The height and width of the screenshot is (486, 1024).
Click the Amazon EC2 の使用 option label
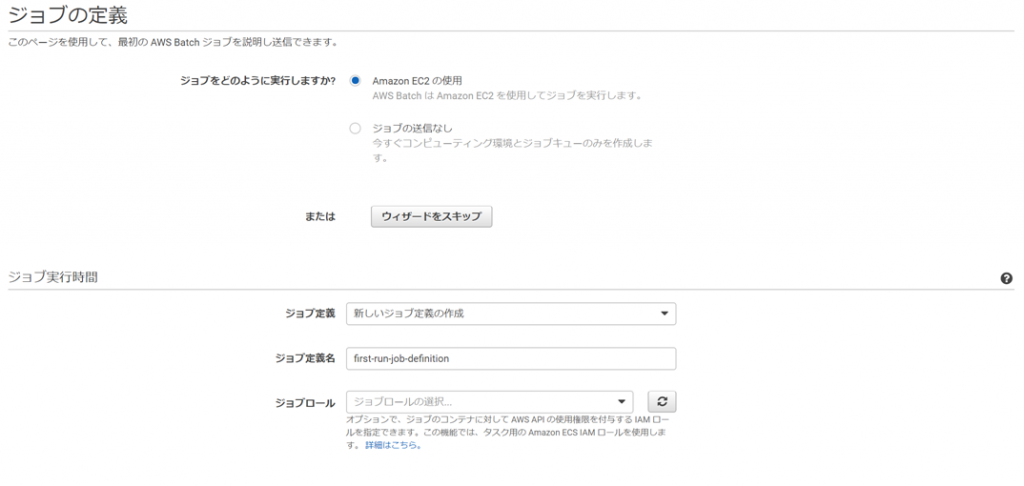point(417,80)
